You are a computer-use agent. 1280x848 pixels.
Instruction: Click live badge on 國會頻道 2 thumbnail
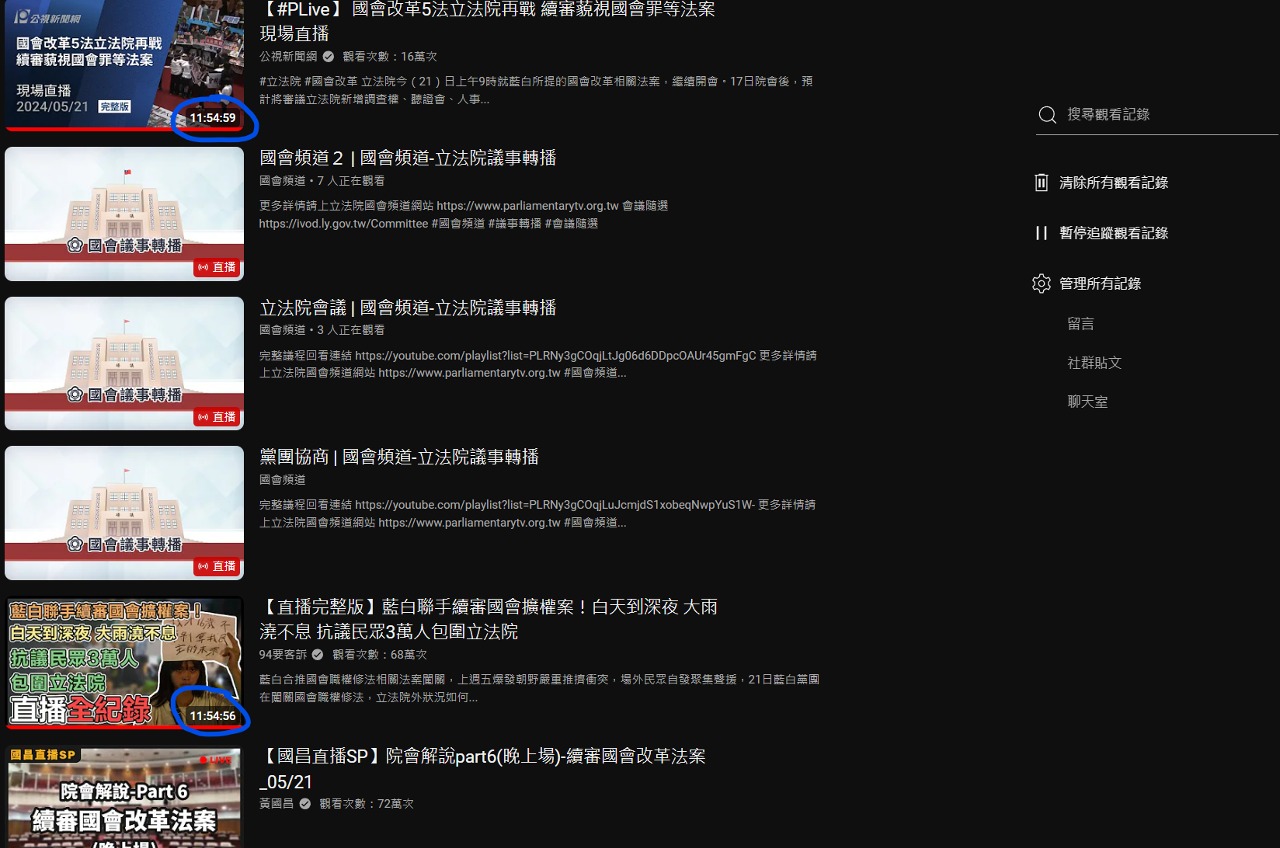[x=217, y=267]
